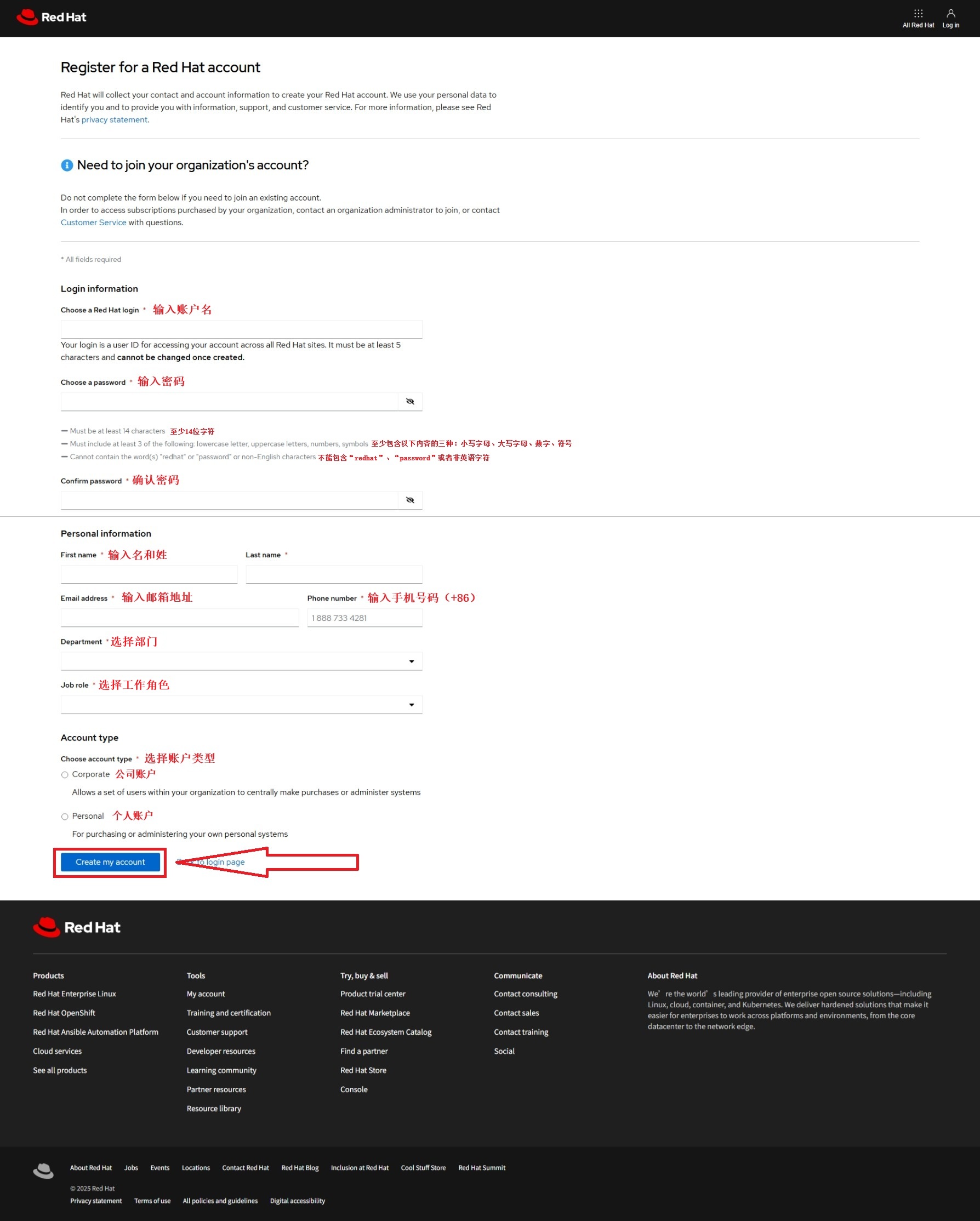This screenshot has width=980, height=1221.
Task: Click the Email address input field
Action: 180,618
